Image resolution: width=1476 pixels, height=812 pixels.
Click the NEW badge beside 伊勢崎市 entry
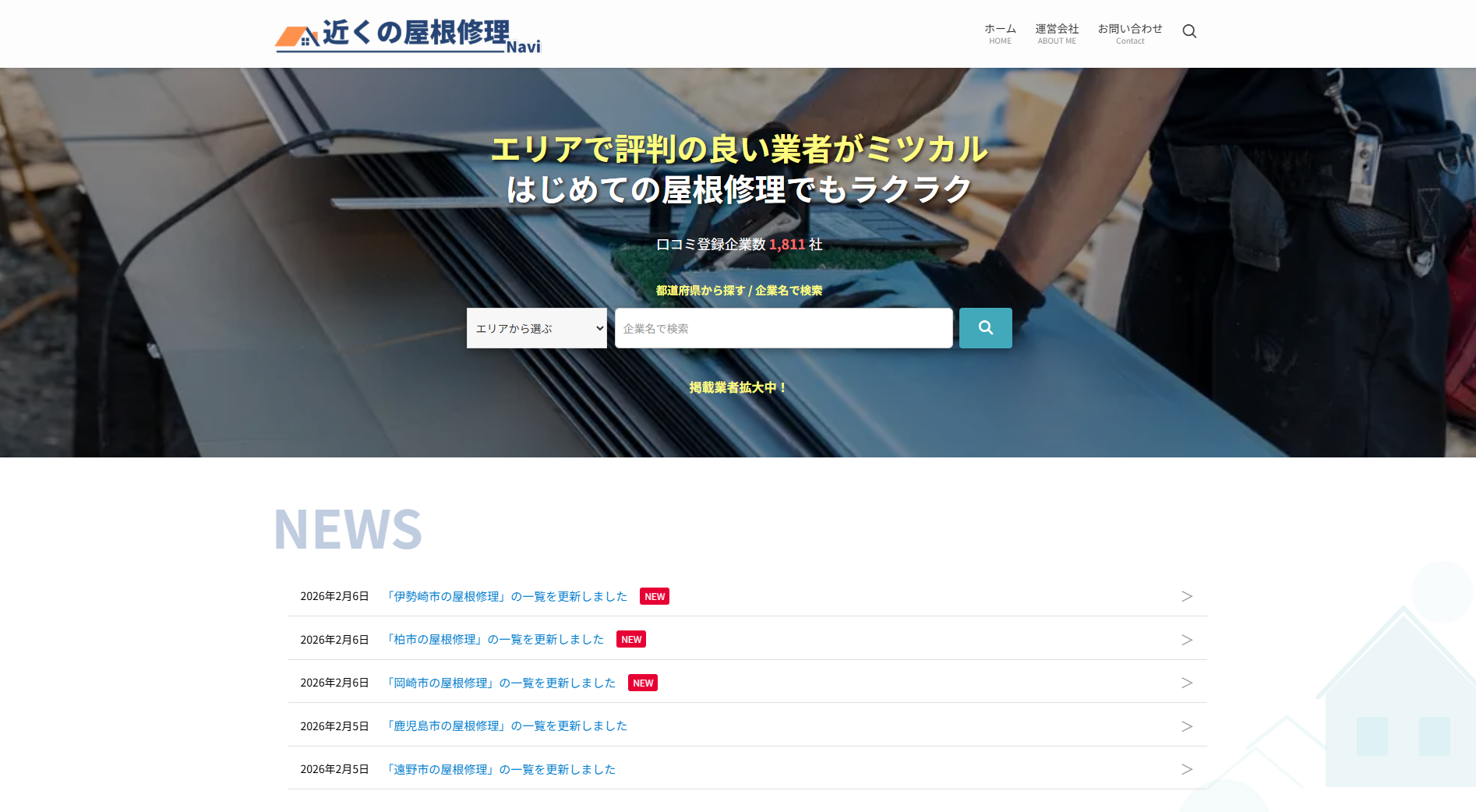pyautogui.click(x=654, y=596)
